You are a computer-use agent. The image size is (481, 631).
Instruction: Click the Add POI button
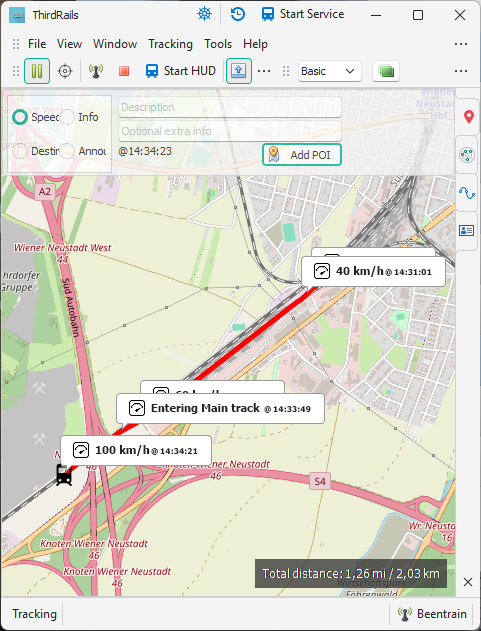(302, 155)
